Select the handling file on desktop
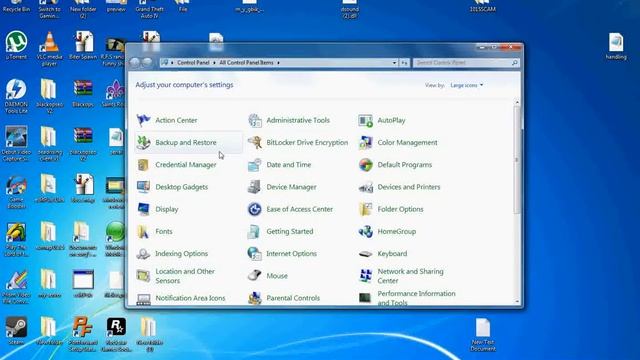This screenshot has height=360, width=640. pyautogui.click(x=616, y=46)
